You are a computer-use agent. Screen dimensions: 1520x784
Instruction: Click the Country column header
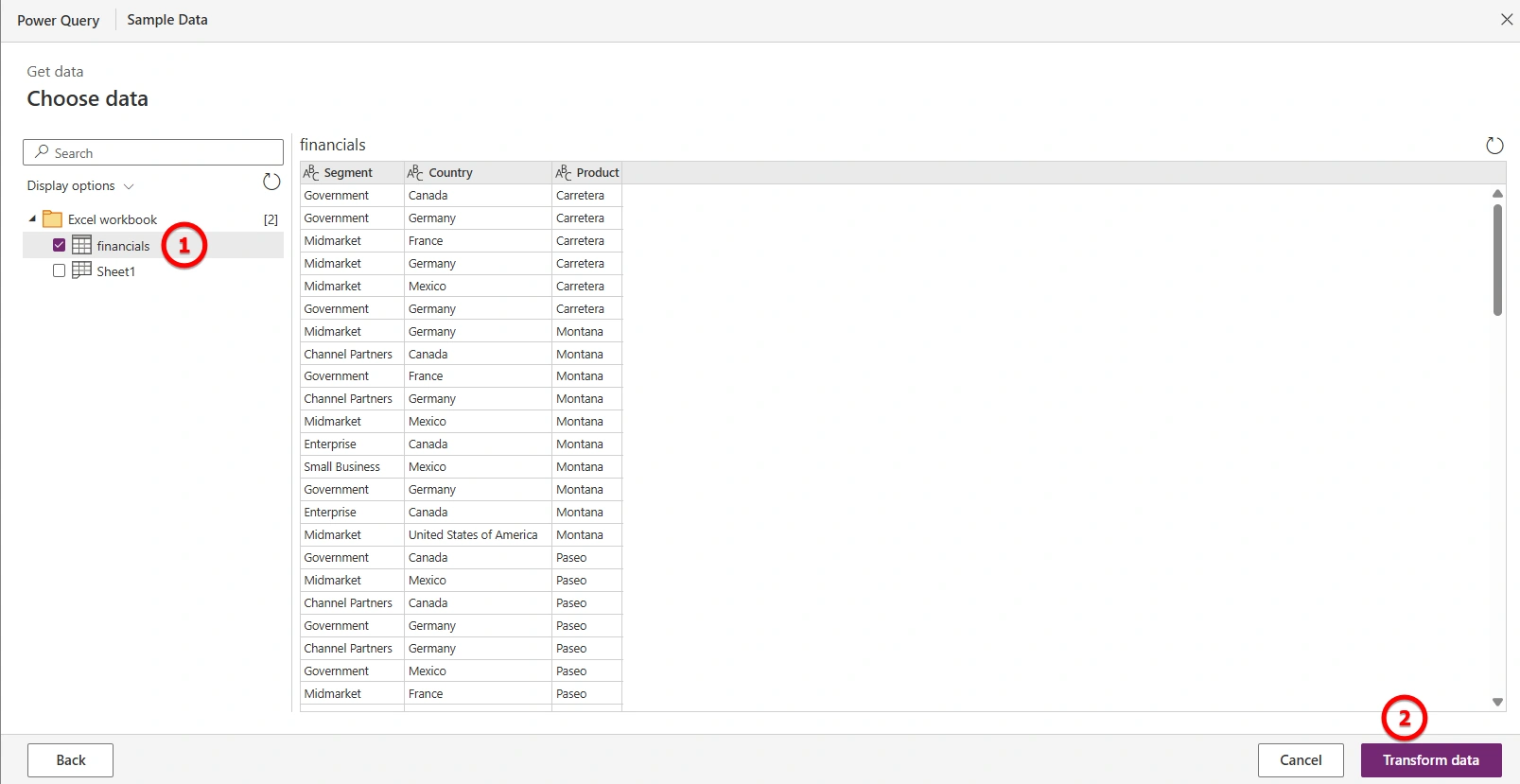pyautogui.click(x=478, y=172)
